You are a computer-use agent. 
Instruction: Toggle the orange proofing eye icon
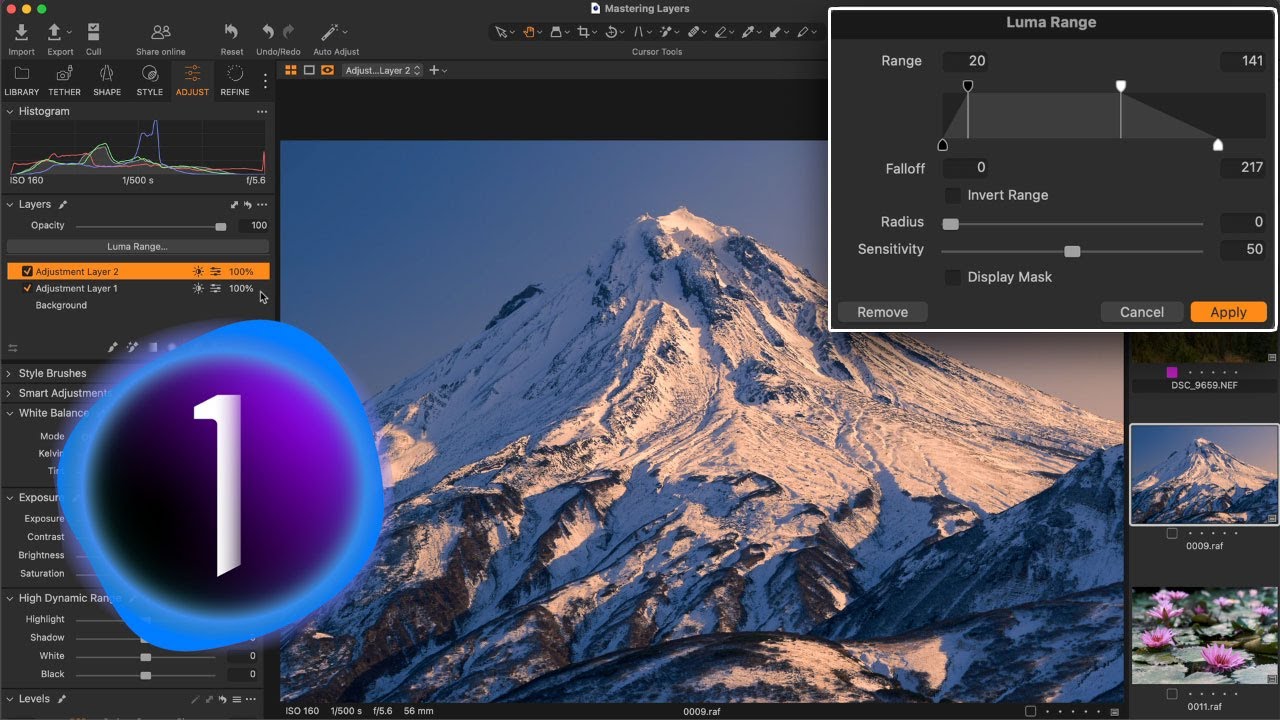coord(327,70)
